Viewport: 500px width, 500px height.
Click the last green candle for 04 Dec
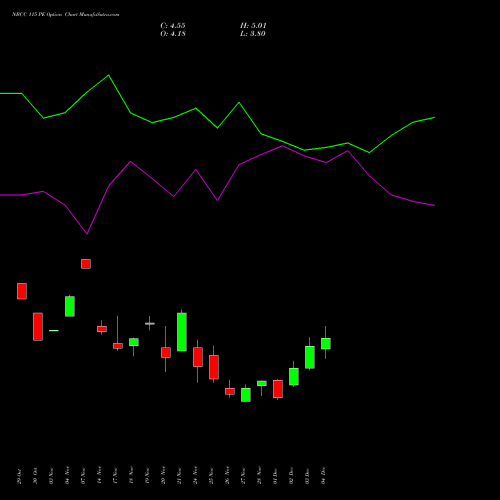click(x=326, y=344)
